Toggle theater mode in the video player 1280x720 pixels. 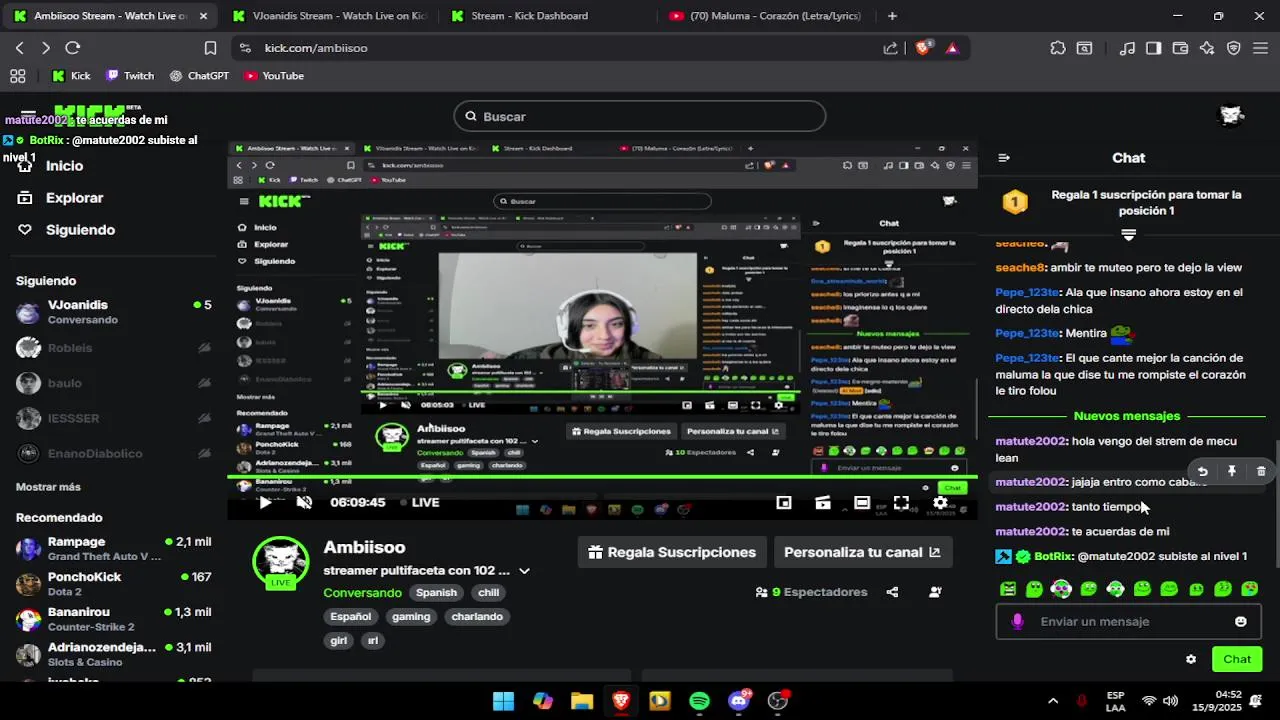click(862, 502)
